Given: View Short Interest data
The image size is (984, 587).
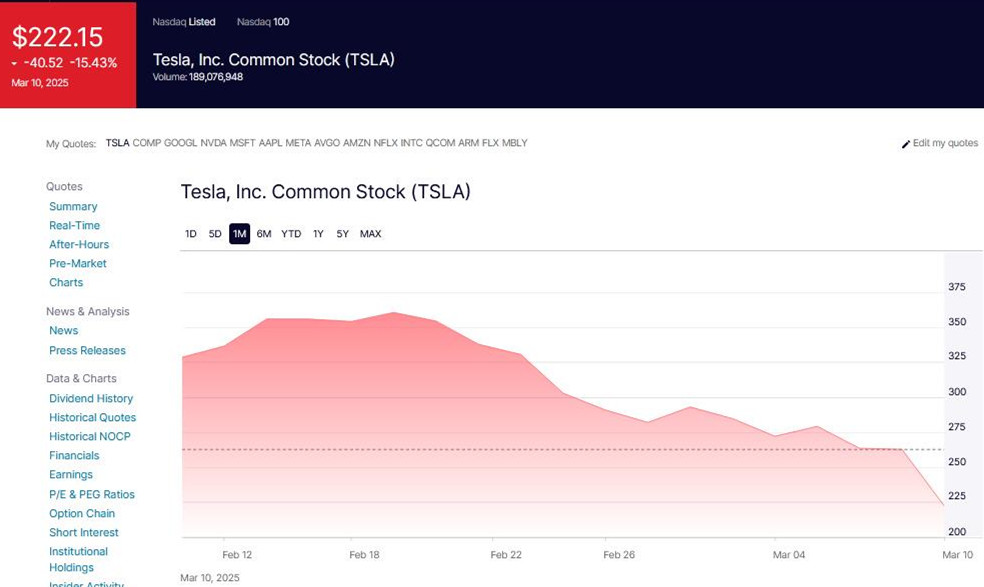Looking at the screenshot, I should tap(84, 533).
